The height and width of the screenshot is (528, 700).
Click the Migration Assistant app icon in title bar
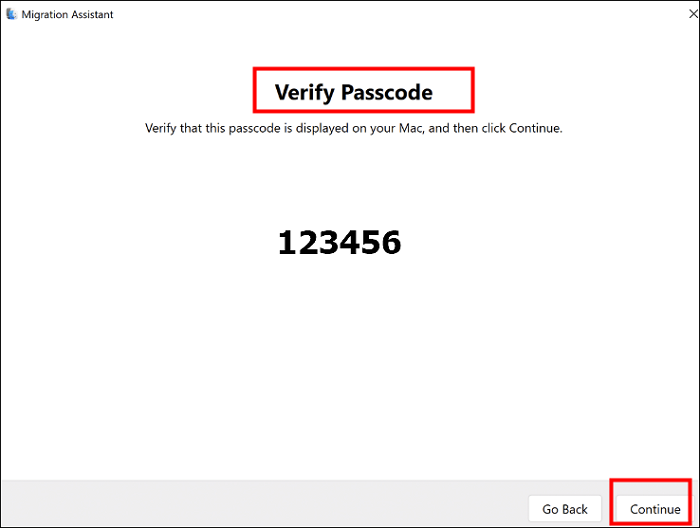pyautogui.click(x=12, y=14)
